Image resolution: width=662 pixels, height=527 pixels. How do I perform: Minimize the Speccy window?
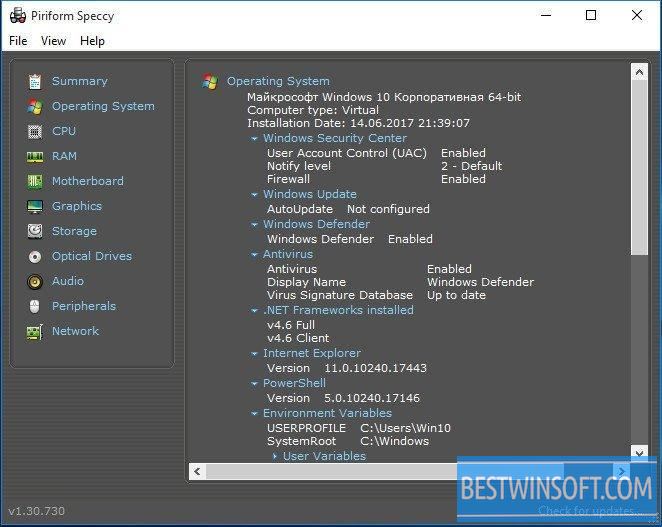click(546, 16)
